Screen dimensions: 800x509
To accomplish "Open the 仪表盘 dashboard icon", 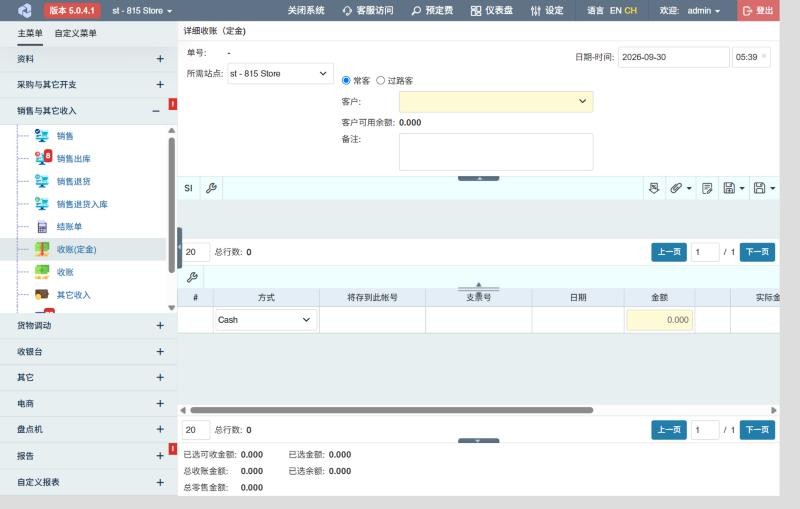I will pos(476,11).
